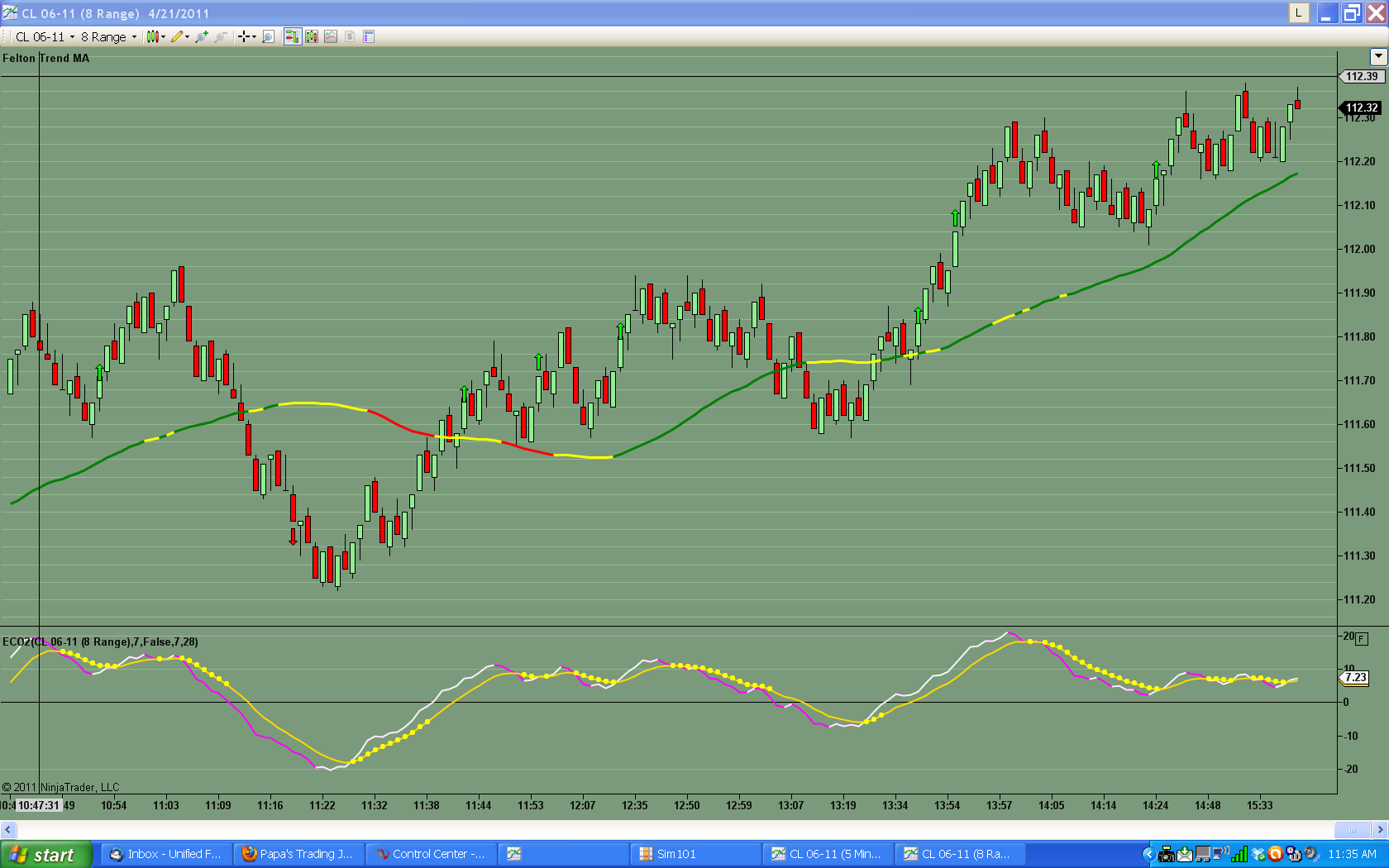Click the mail download tray icon
Image resolution: width=1389 pixels, height=868 pixels.
tap(1185, 855)
